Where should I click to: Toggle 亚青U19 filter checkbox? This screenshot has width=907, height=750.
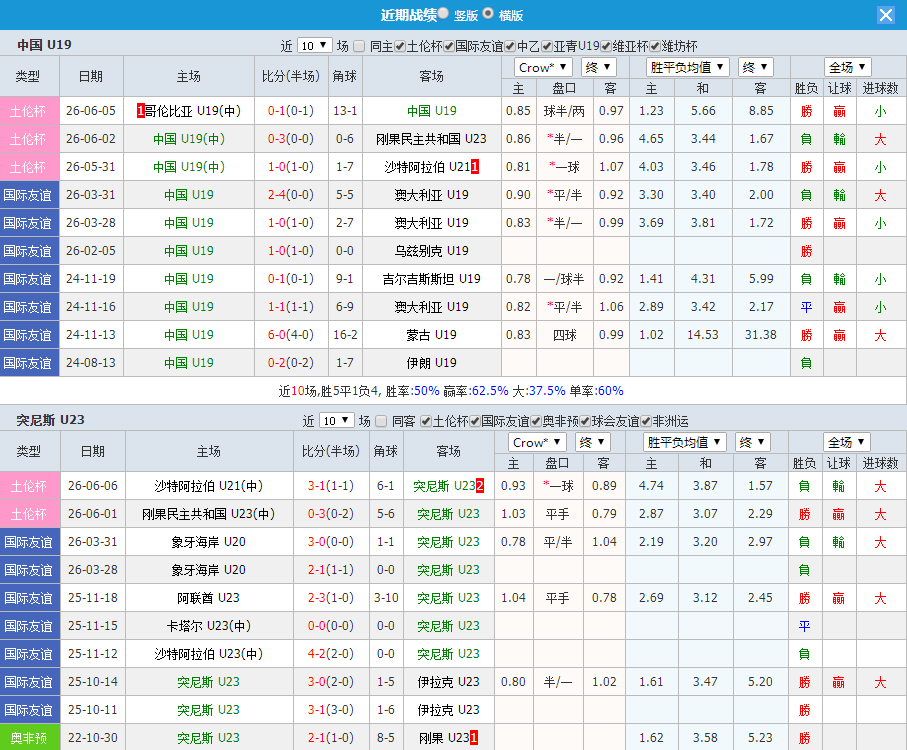pyautogui.click(x=547, y=46)
